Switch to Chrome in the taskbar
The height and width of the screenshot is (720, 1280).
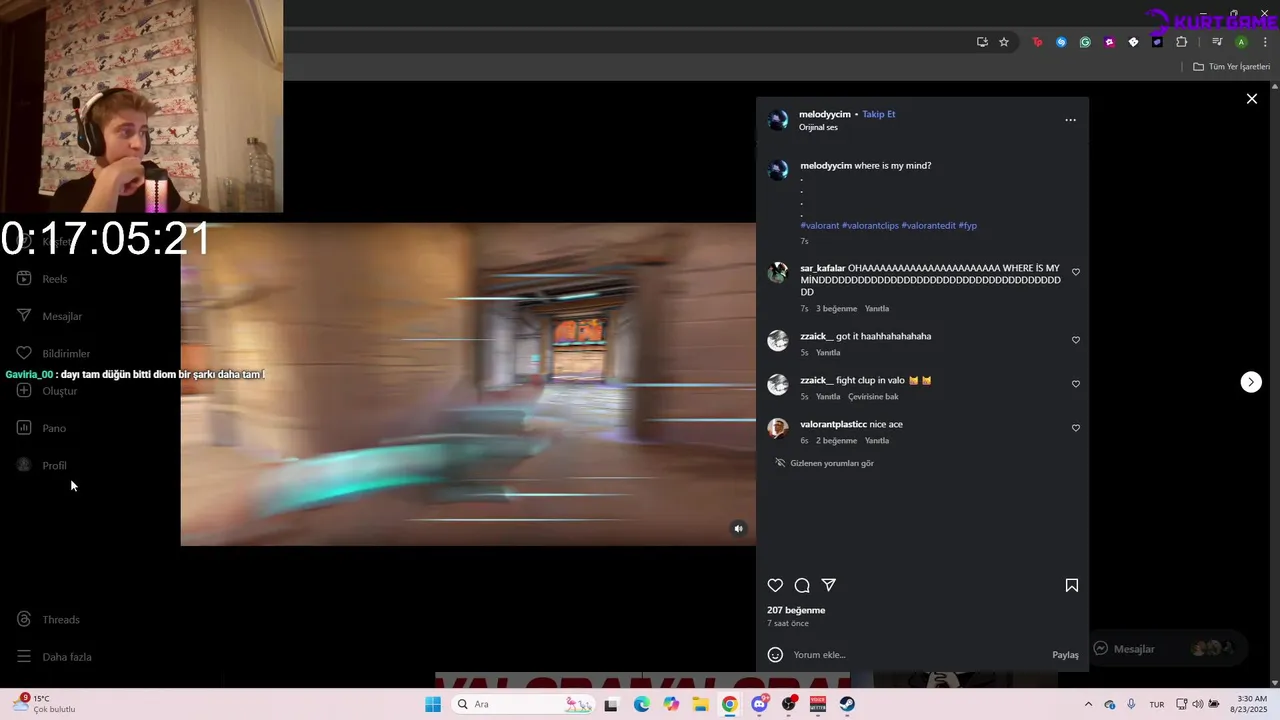pos(730,704)
